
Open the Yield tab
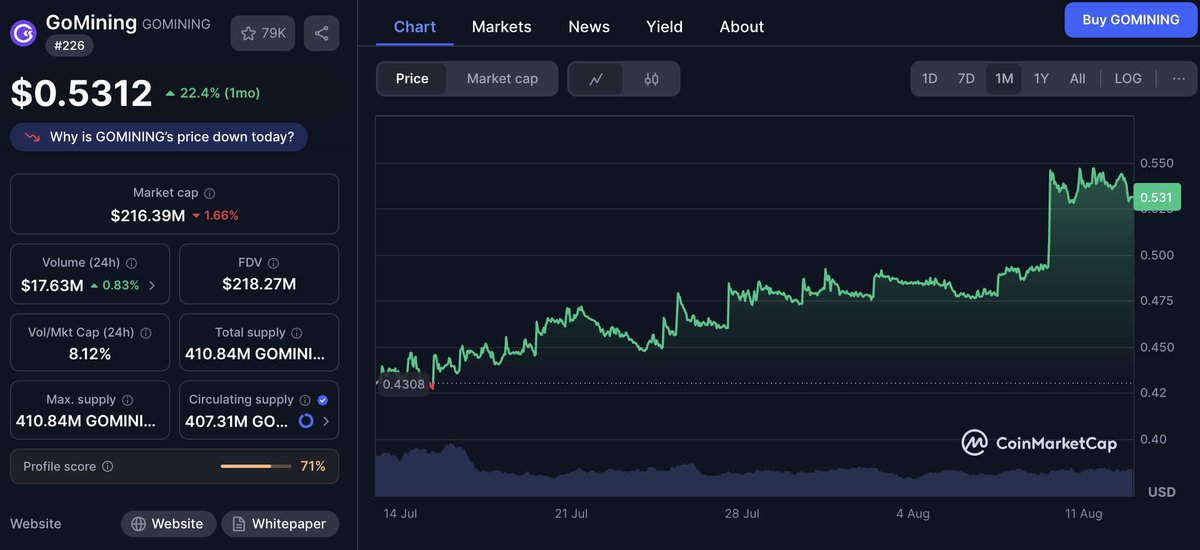[665, 27]
